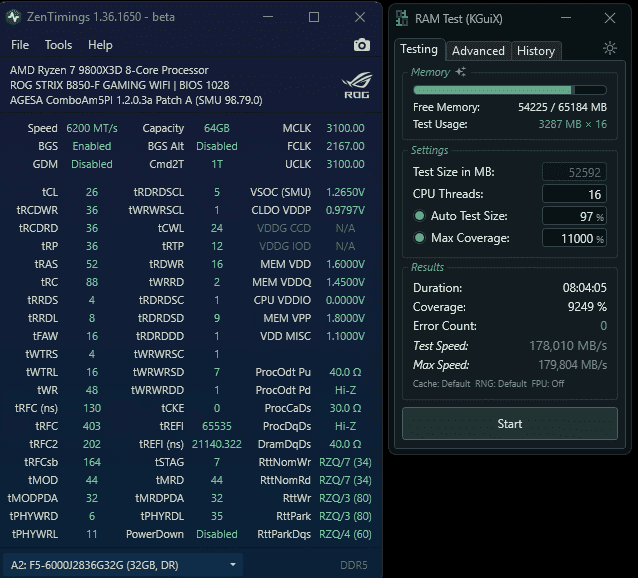Image resolution: width=638 pixels, height=578 pixels.
Task: Click the UCLK value 3100.00
Action: tap(345, 164)
